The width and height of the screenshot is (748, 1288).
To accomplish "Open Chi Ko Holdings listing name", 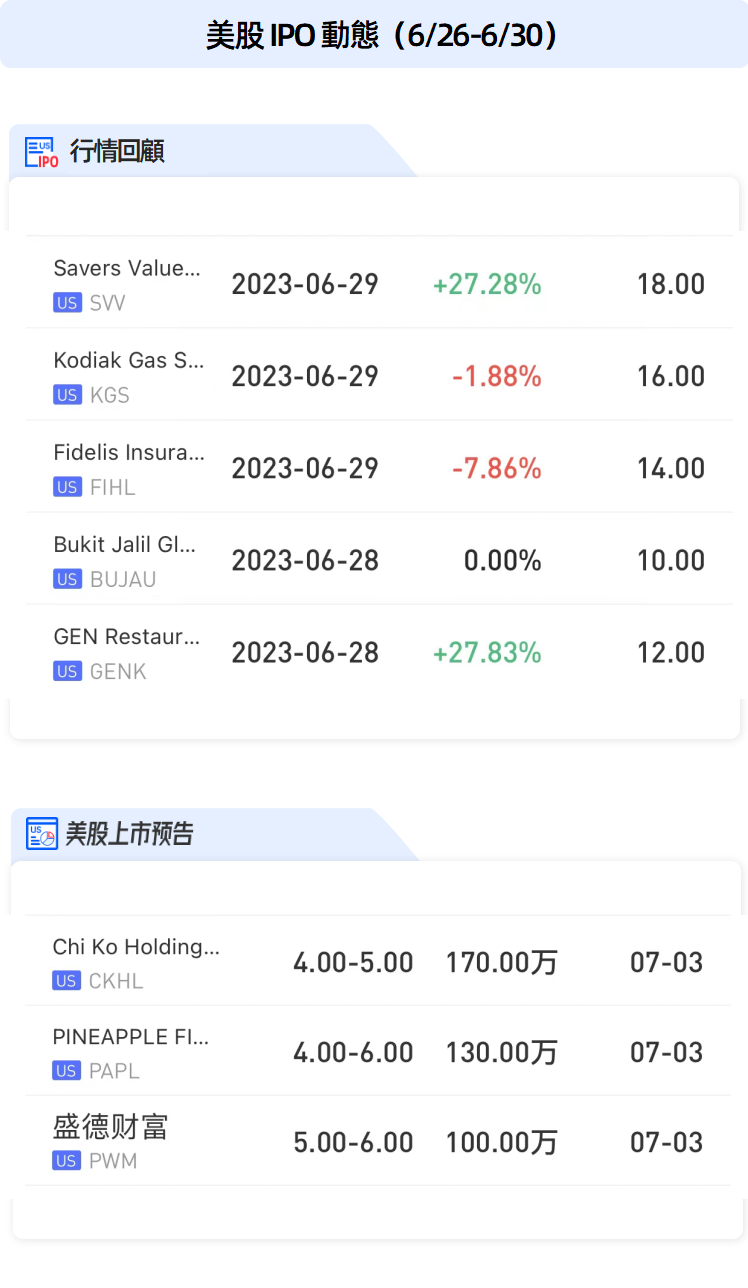I will tap(135, 947).
